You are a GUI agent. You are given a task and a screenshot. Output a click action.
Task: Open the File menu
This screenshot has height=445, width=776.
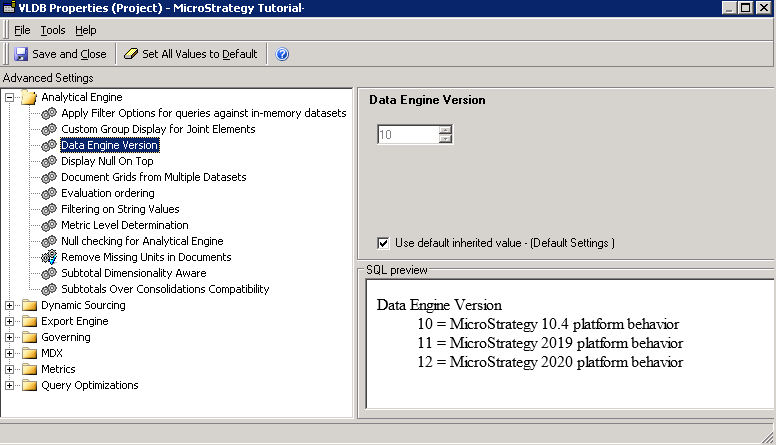(22, 30)
